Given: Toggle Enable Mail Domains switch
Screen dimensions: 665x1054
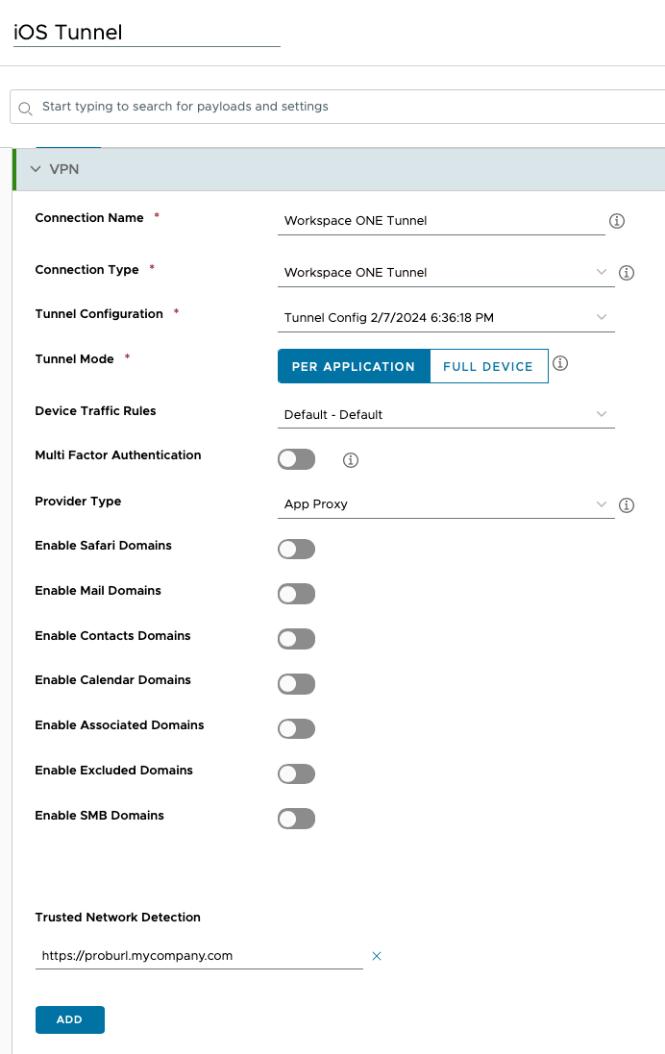Looking at the screenshot, I should [x=296, y=594].
